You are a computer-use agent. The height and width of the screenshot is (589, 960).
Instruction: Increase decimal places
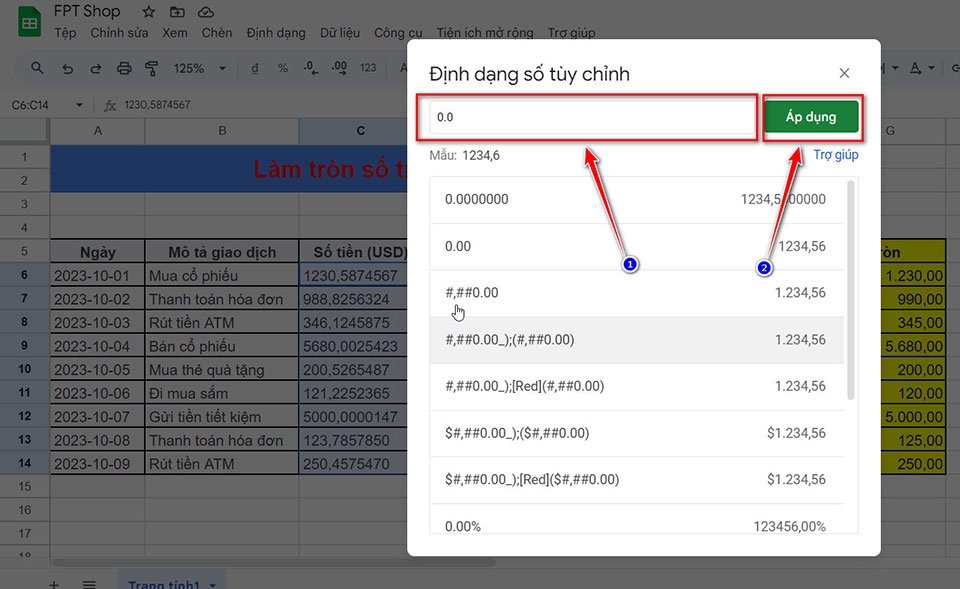point(339,68)
